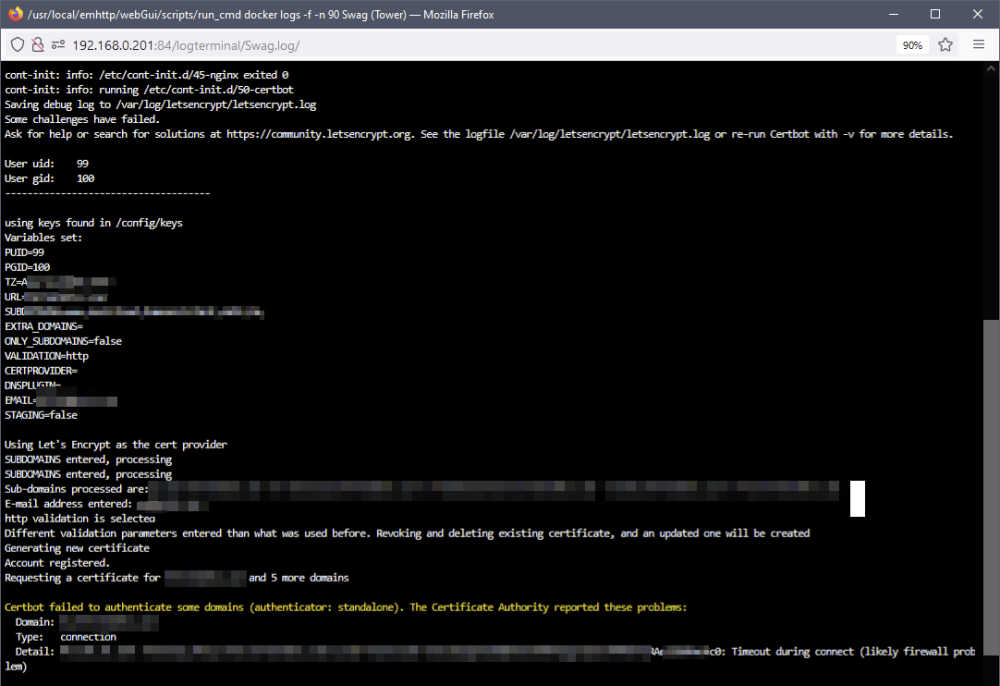Maximize the Firefox window
The image size is (1000, 686).
(x=935, y=14)
